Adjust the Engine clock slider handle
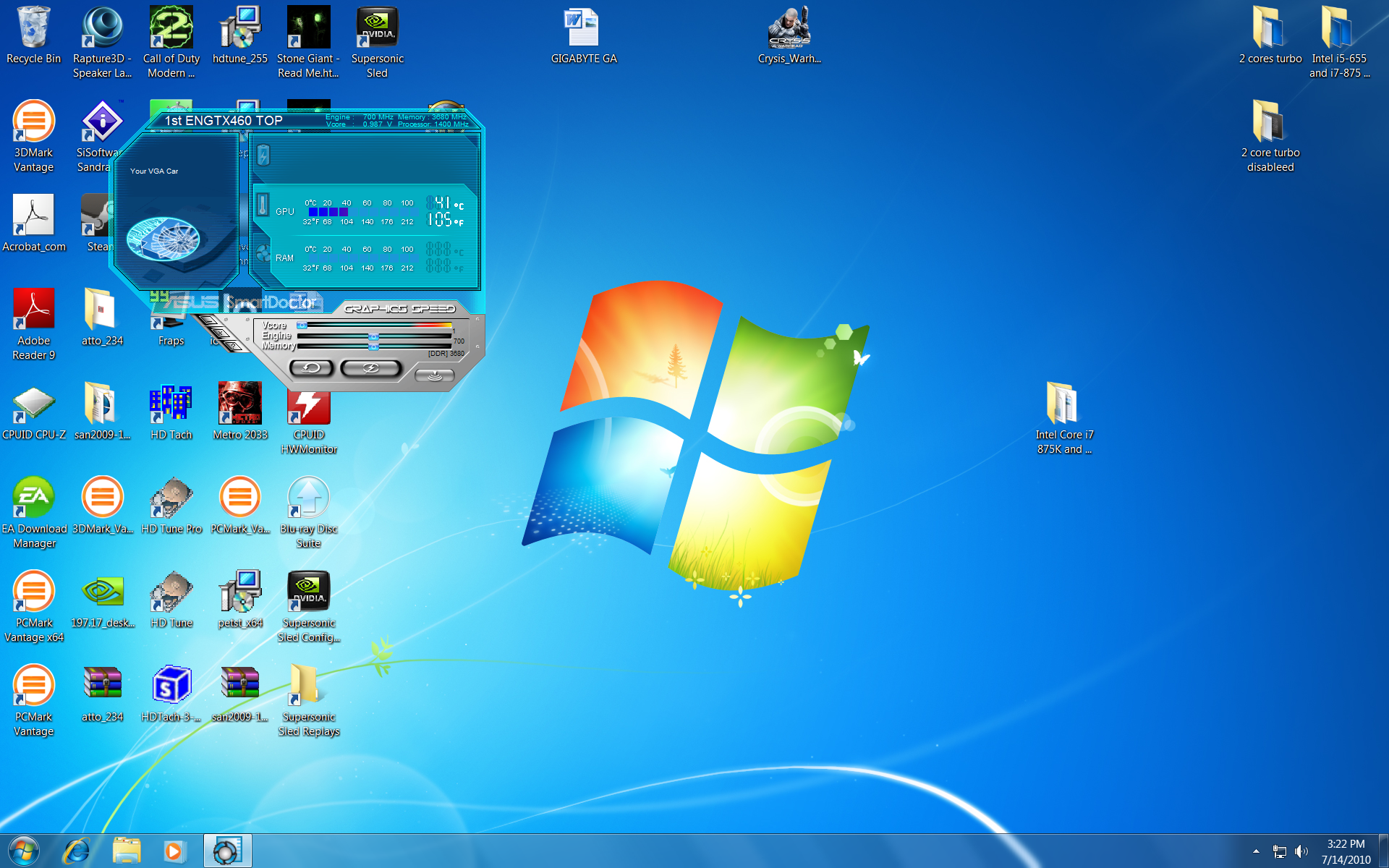The image size is (1389, 868). click(373, 336)
